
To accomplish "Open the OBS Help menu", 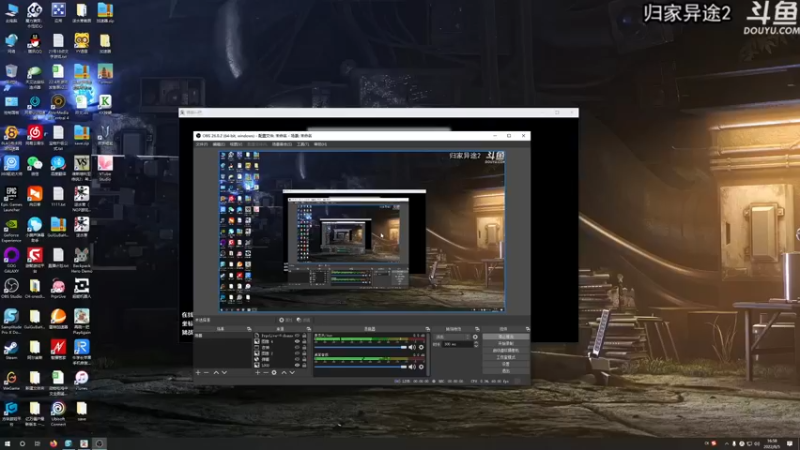I will pyautogui.click(x=320, y=144).
